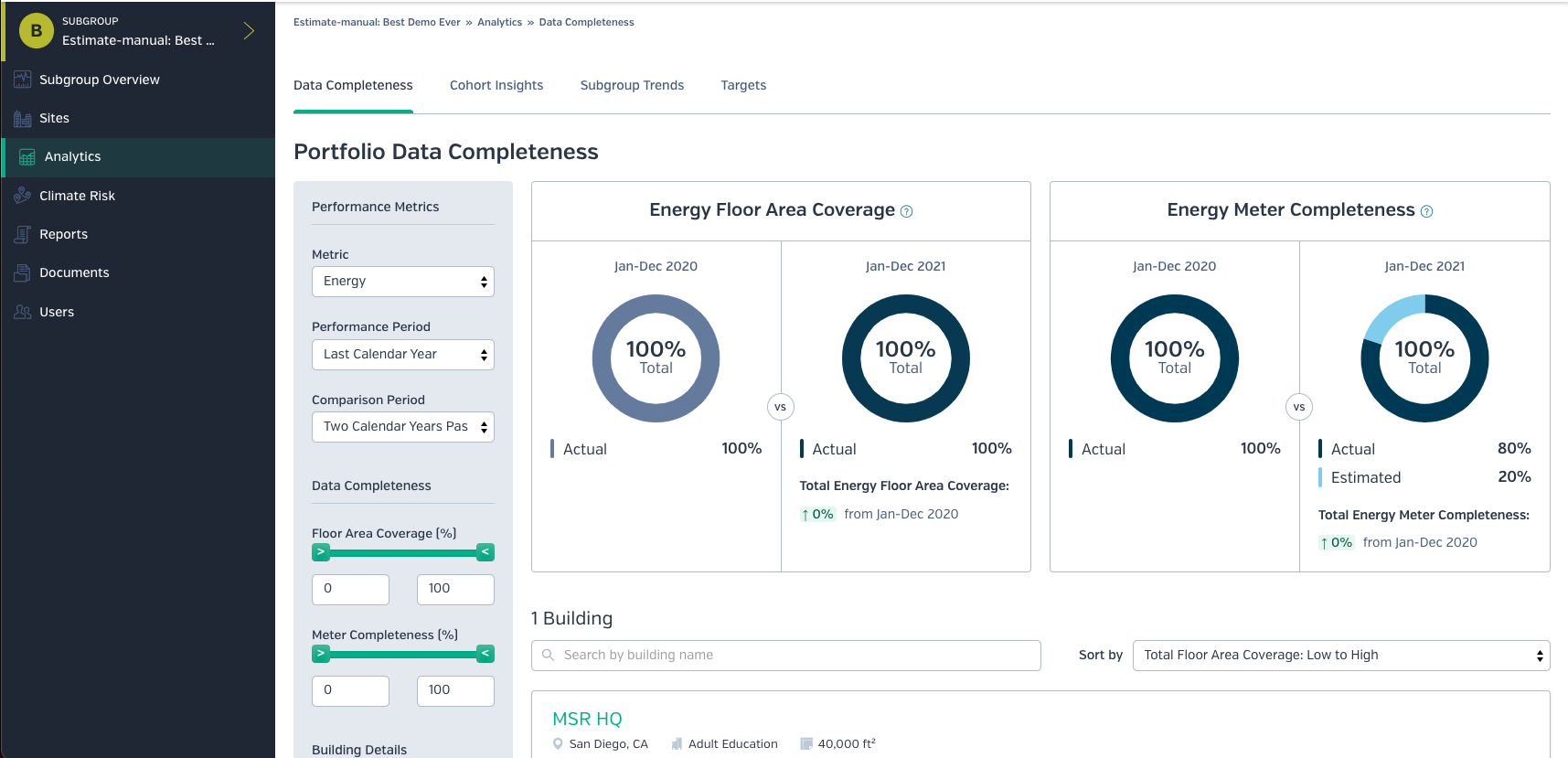Open the Metric dropdown set to Energy
The height and width of the screenshot is (758, 1568).
(x=403, y=282)
